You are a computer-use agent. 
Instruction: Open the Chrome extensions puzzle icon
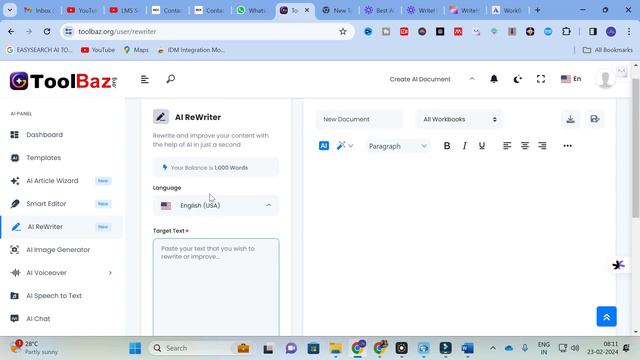tap(567, 31)
